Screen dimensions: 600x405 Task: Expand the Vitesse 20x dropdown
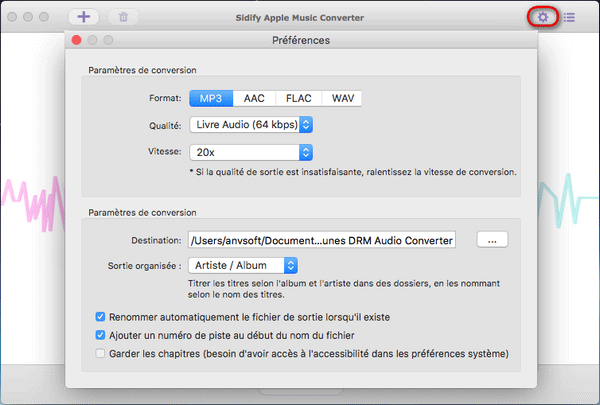tap(251, 152)
